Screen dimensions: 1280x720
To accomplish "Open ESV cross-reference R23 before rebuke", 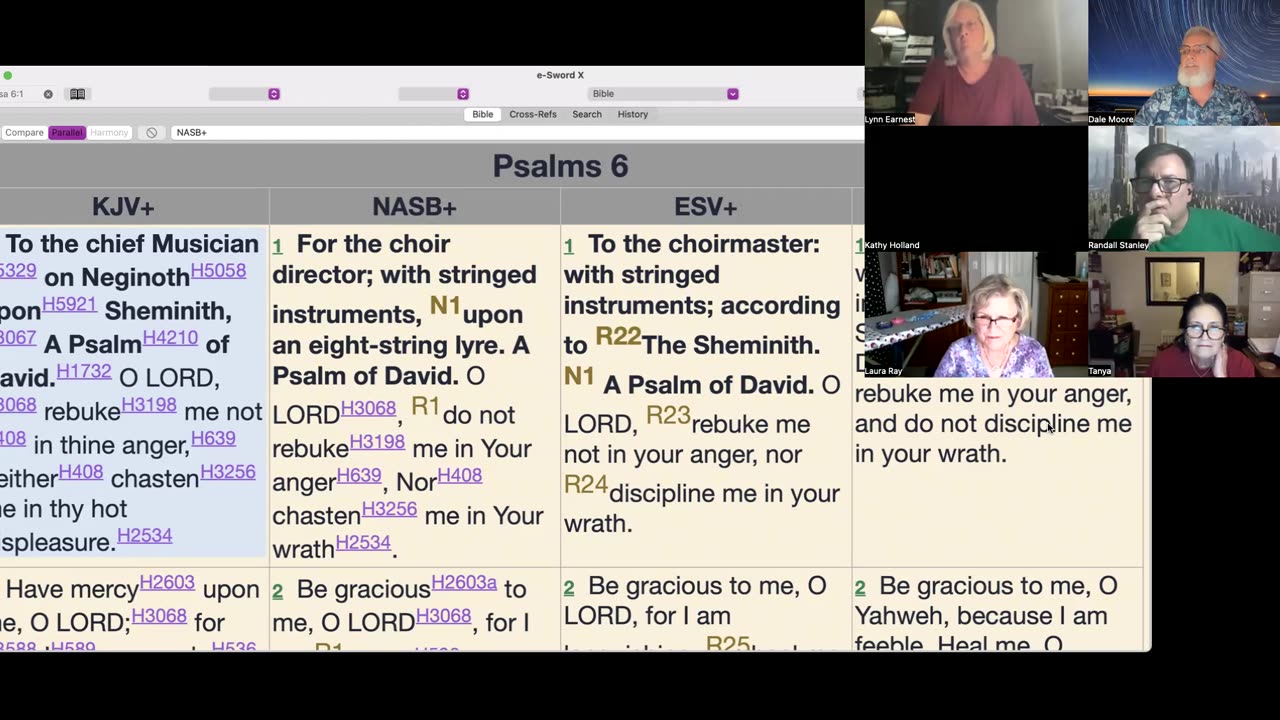I will (x=668, y=415).
